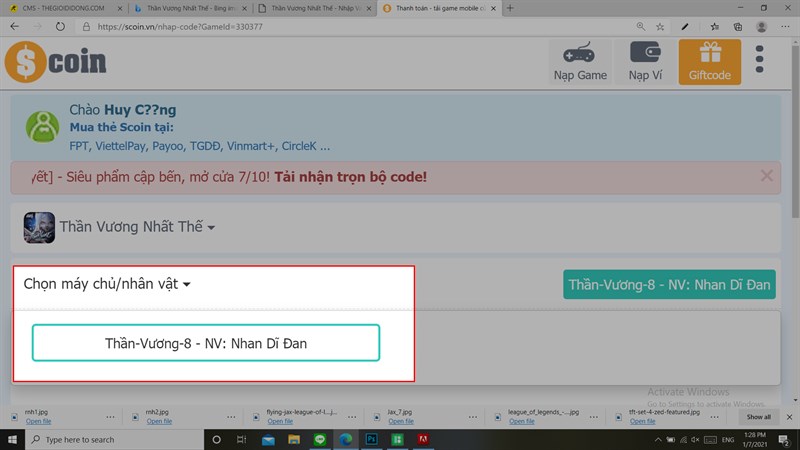The width and height of the screenshot is (800, 450).
Task: Add this page to favorites star
Action: point(660,27)
